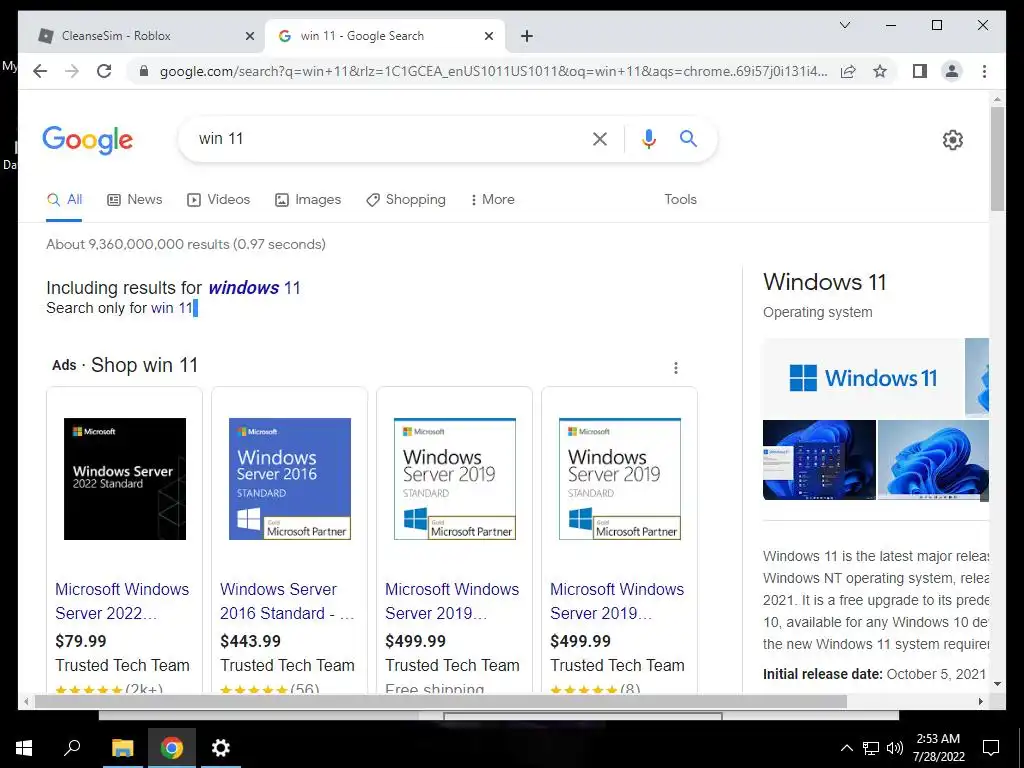Click the Windows 11 logo image in knowledge panel
This screenshot has width=1024, height=768.
coord(863,377)
